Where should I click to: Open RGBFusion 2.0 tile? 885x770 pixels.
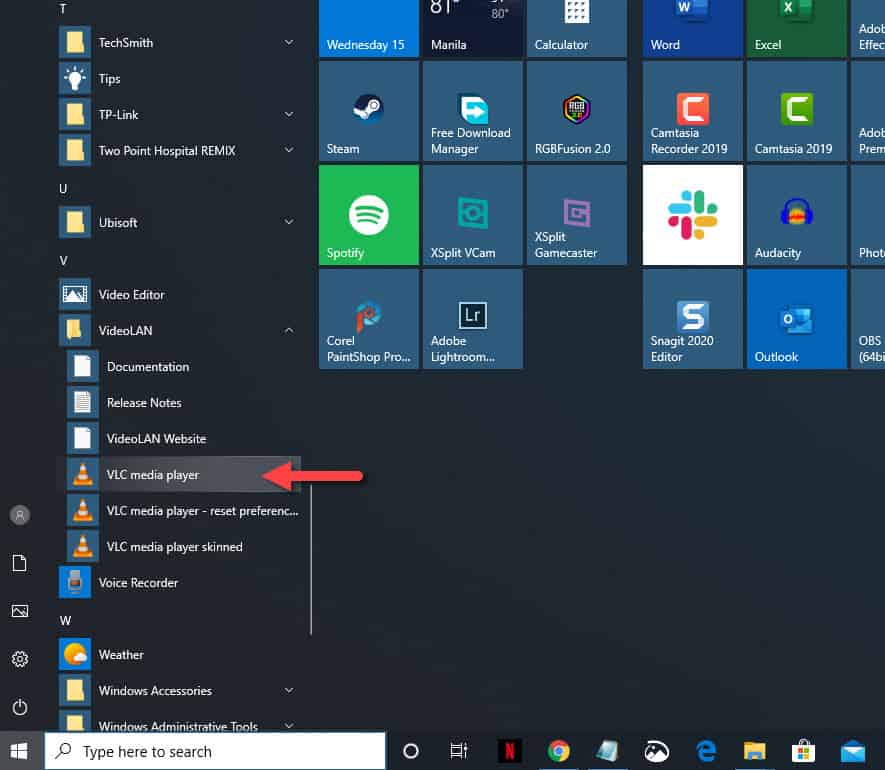pos(576,111)
